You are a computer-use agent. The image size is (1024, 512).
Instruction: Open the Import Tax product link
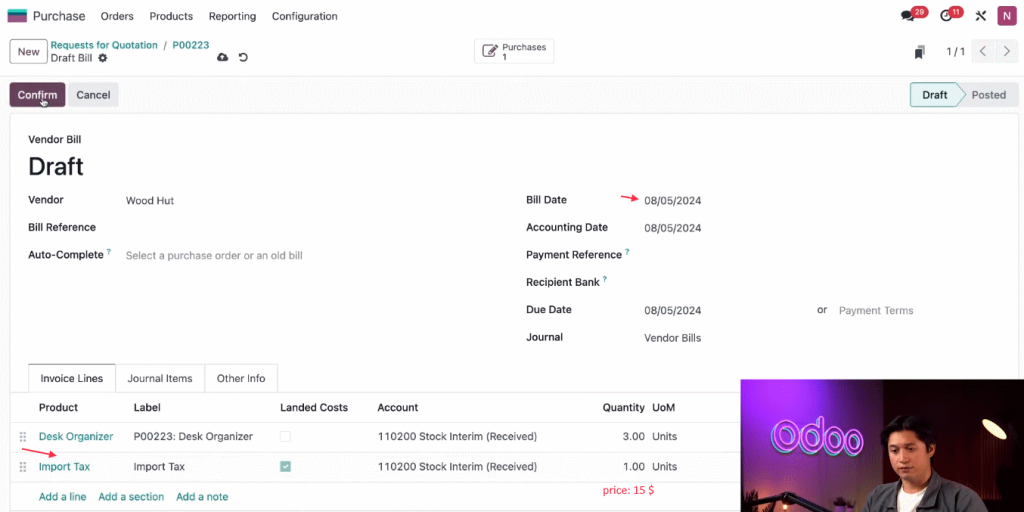(64, 467)
